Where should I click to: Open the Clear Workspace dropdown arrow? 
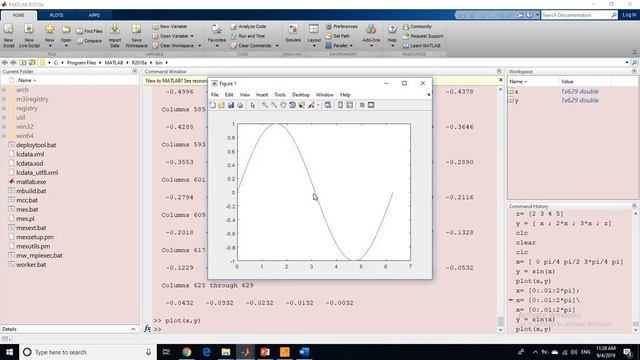click(200, 46)
